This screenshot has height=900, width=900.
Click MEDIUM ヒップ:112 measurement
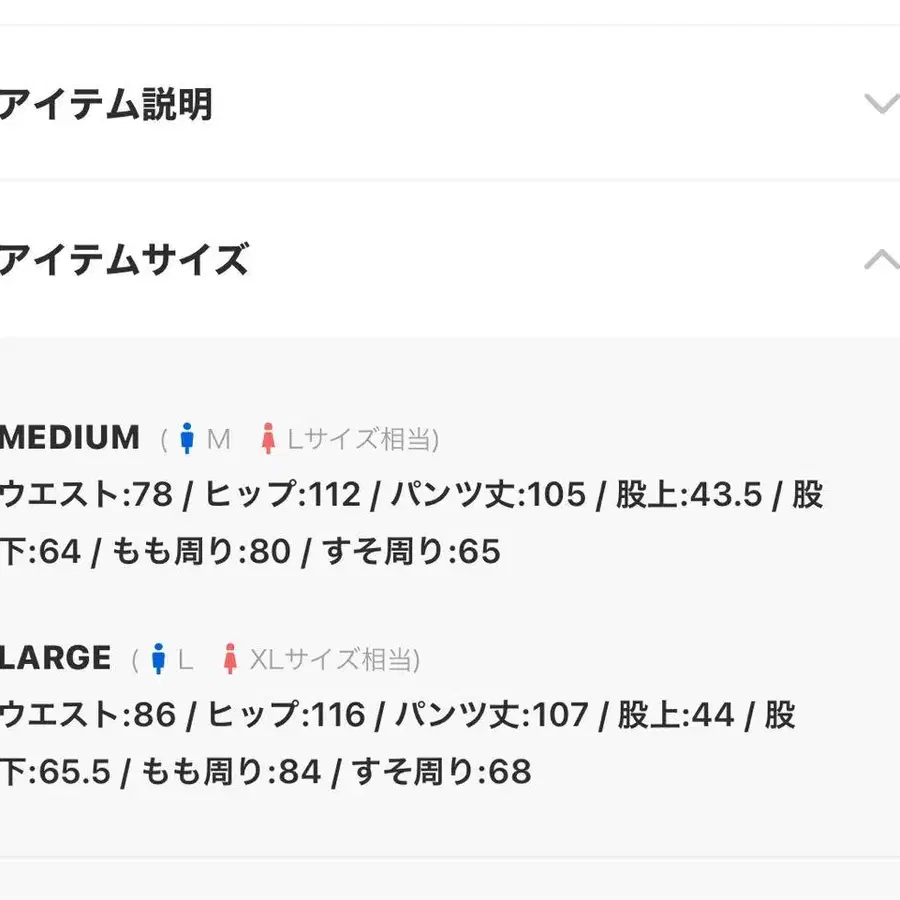(283, 495)
